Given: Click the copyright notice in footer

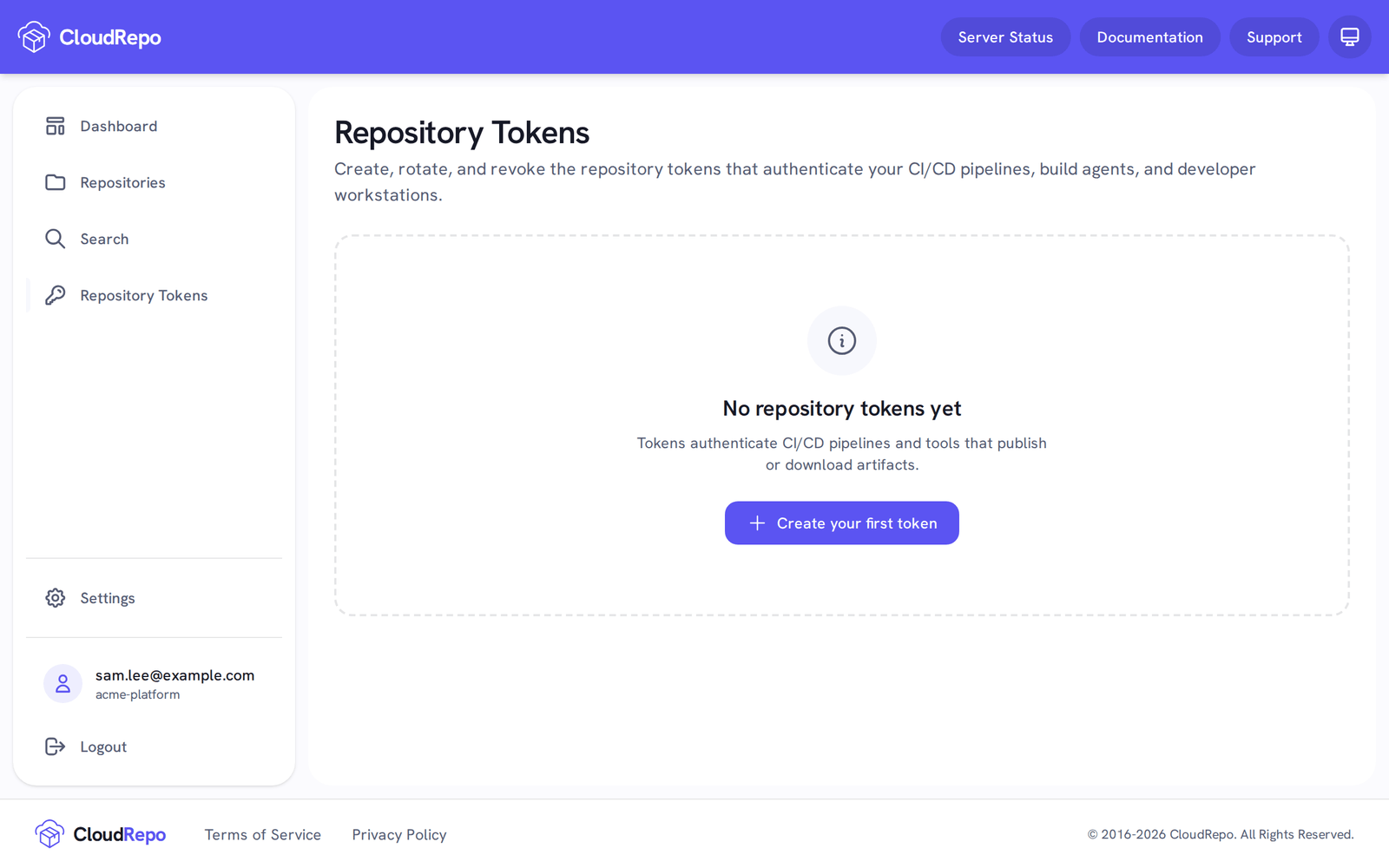Looking at the screenshot, I should [x=1221, y=835].
